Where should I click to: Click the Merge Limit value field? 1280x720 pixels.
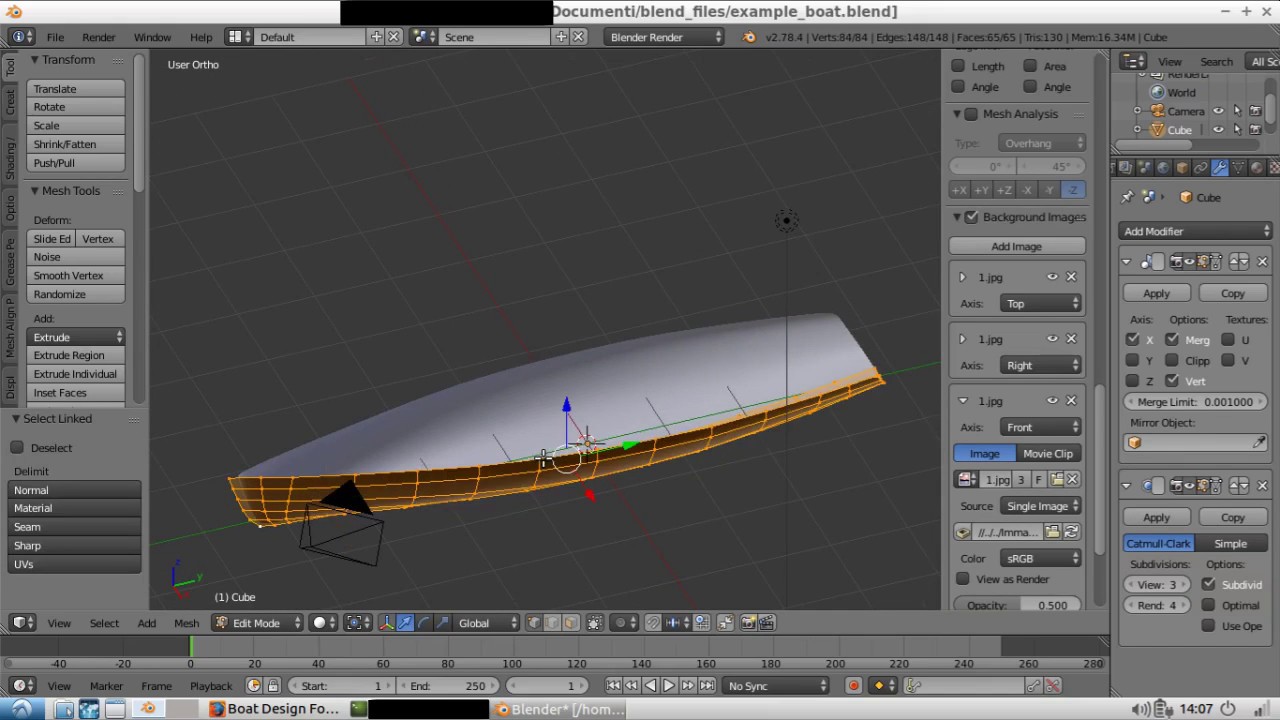(1194, 401)
